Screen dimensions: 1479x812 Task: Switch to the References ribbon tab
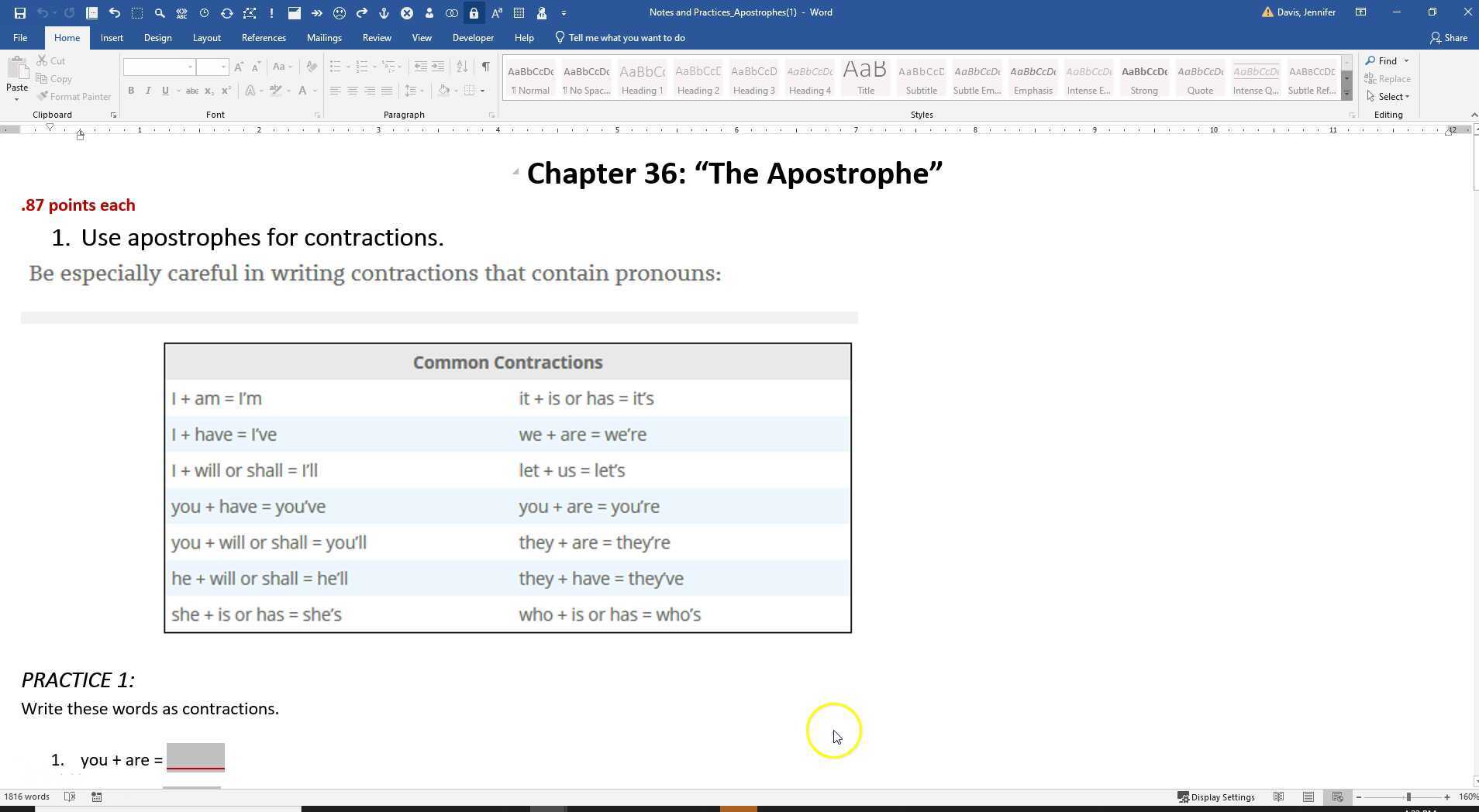(x=263, y=37)
